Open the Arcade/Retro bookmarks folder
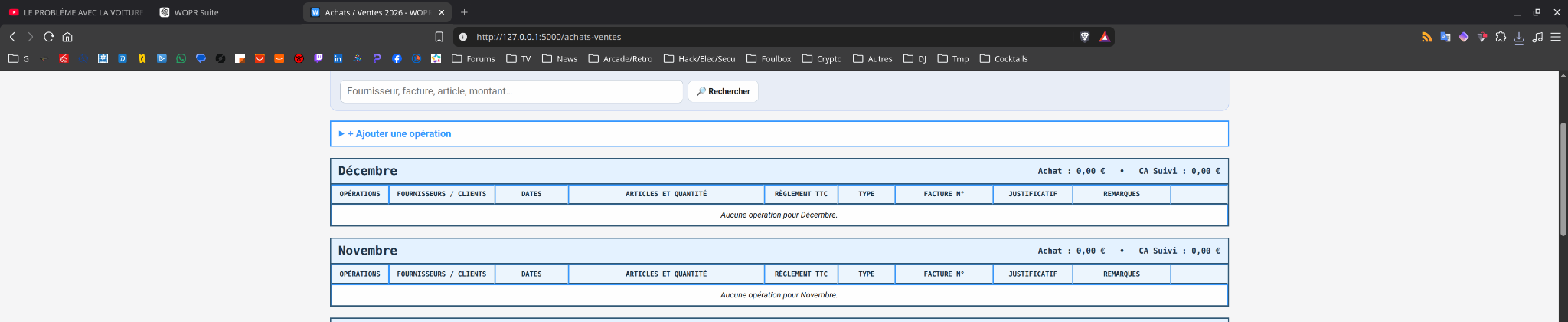The image size is (1568, 322). [620, 58]
